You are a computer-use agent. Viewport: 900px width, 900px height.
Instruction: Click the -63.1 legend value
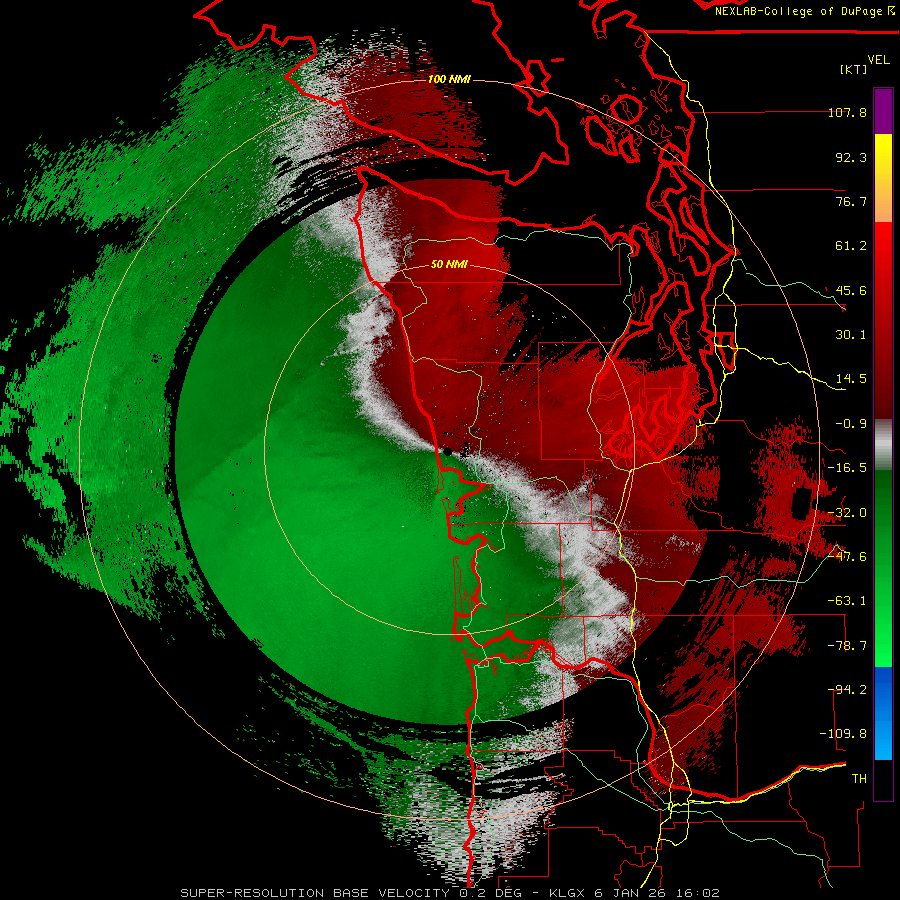point(847,601)
